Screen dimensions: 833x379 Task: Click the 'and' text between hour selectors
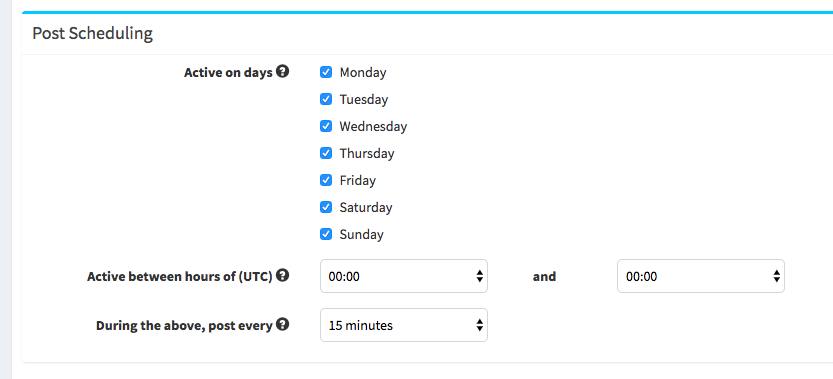tap(544, 276)
